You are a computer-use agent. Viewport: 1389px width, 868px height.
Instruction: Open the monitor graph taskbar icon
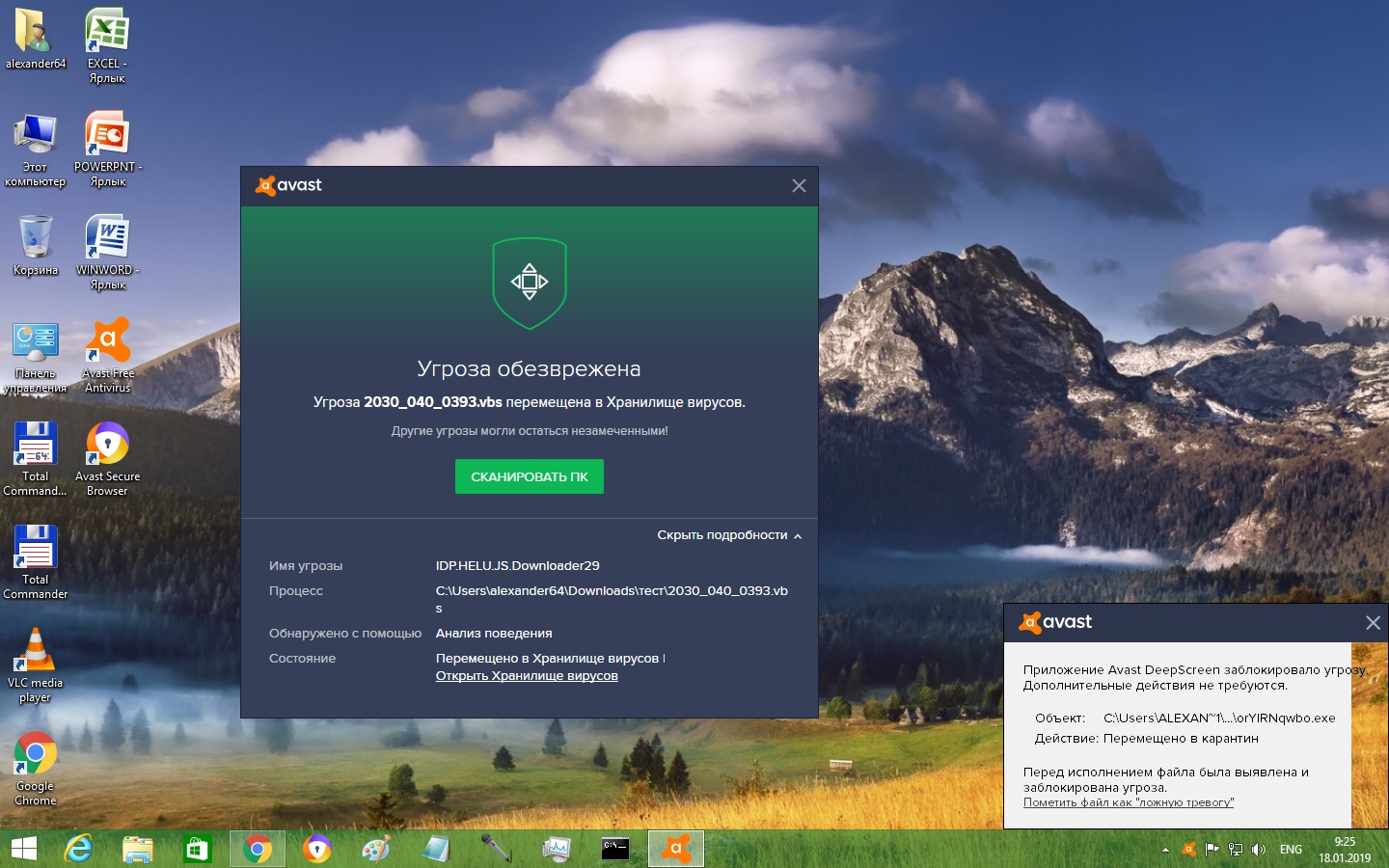[x=557, y=849]
